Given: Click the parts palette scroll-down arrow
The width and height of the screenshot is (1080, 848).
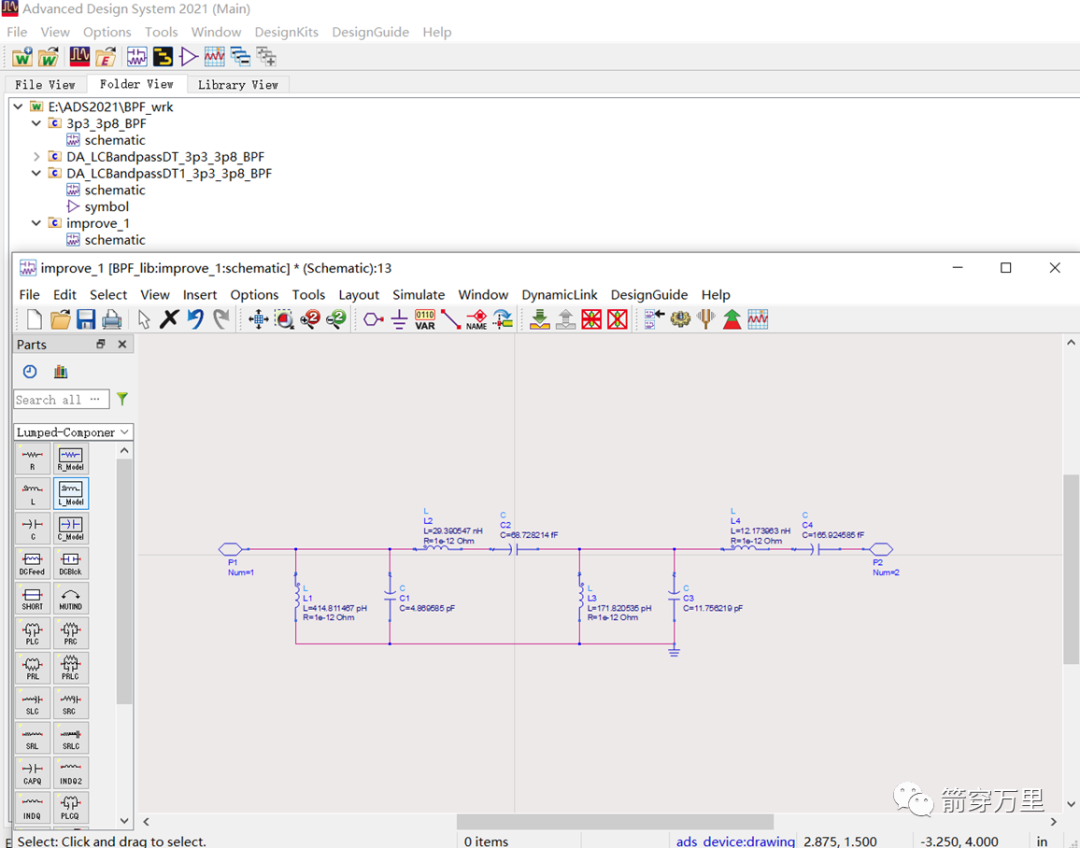Looking at the screenshot, I should pyautogui.click(x=124, y=820).
